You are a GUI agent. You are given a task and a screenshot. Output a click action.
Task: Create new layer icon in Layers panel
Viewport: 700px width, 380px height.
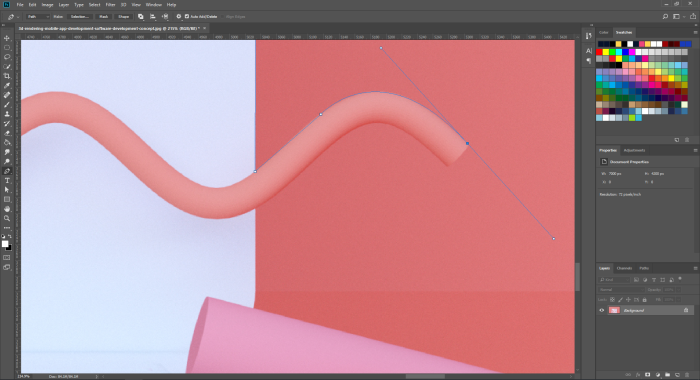pos(677,375)
